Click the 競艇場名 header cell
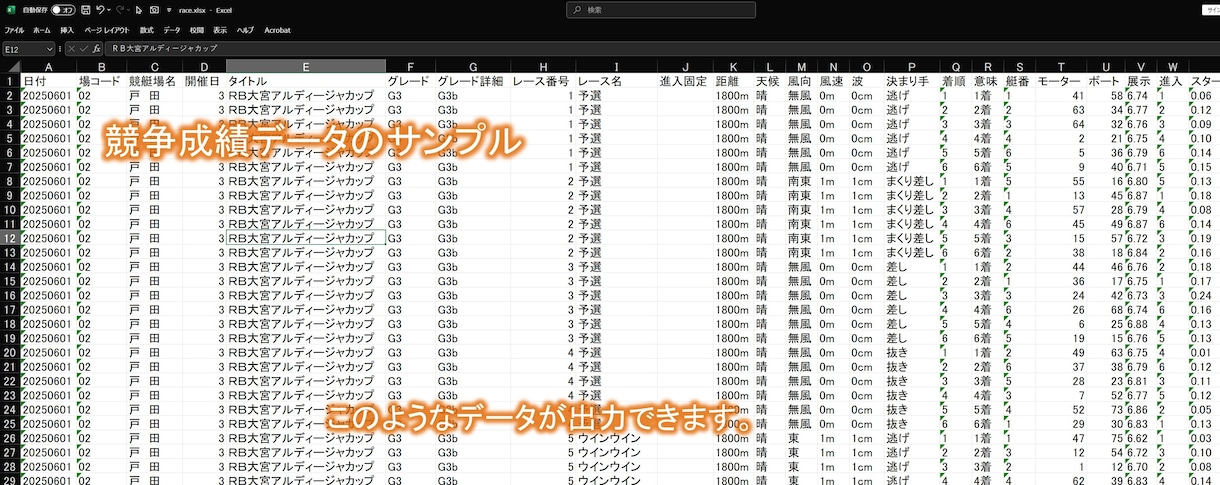Image resolution: width=1220 pixels, height=485 pixels. [x=154, y=81]
